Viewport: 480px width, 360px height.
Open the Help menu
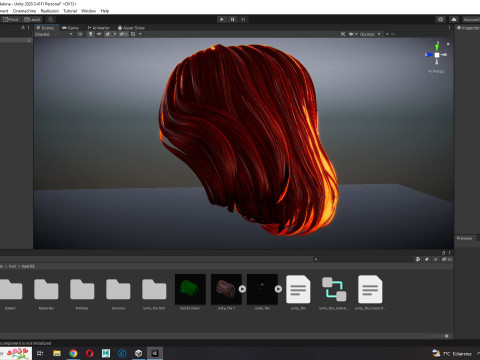tap(105, 11)
